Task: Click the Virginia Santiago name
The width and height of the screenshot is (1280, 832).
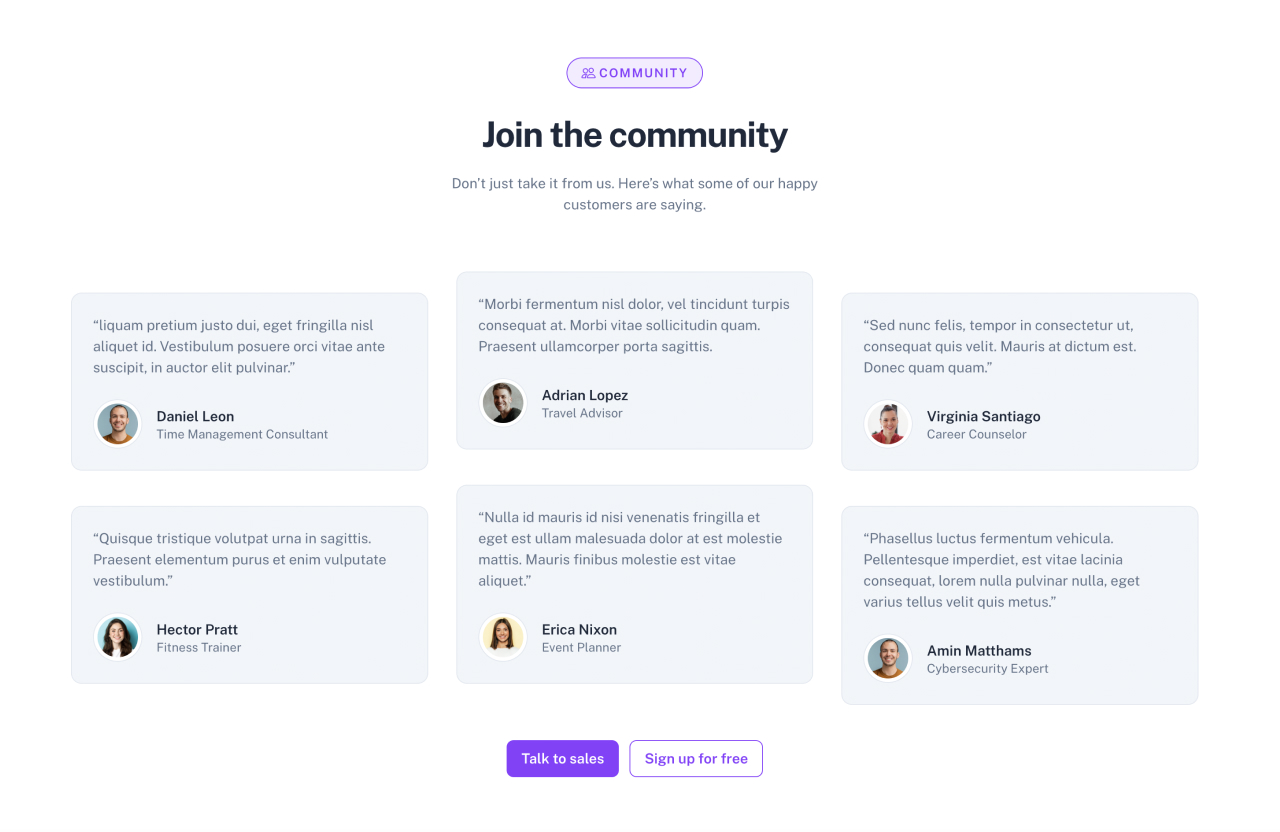Action: (983, 416)
